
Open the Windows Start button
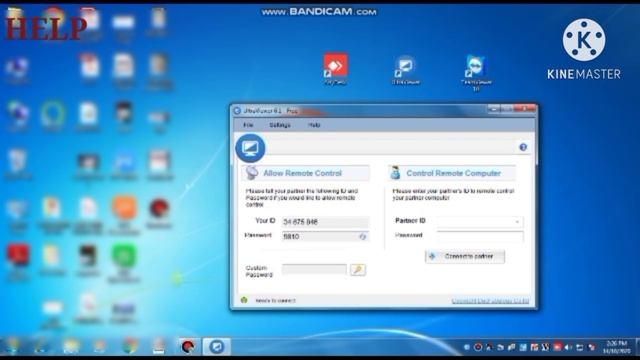pos(12,347)
